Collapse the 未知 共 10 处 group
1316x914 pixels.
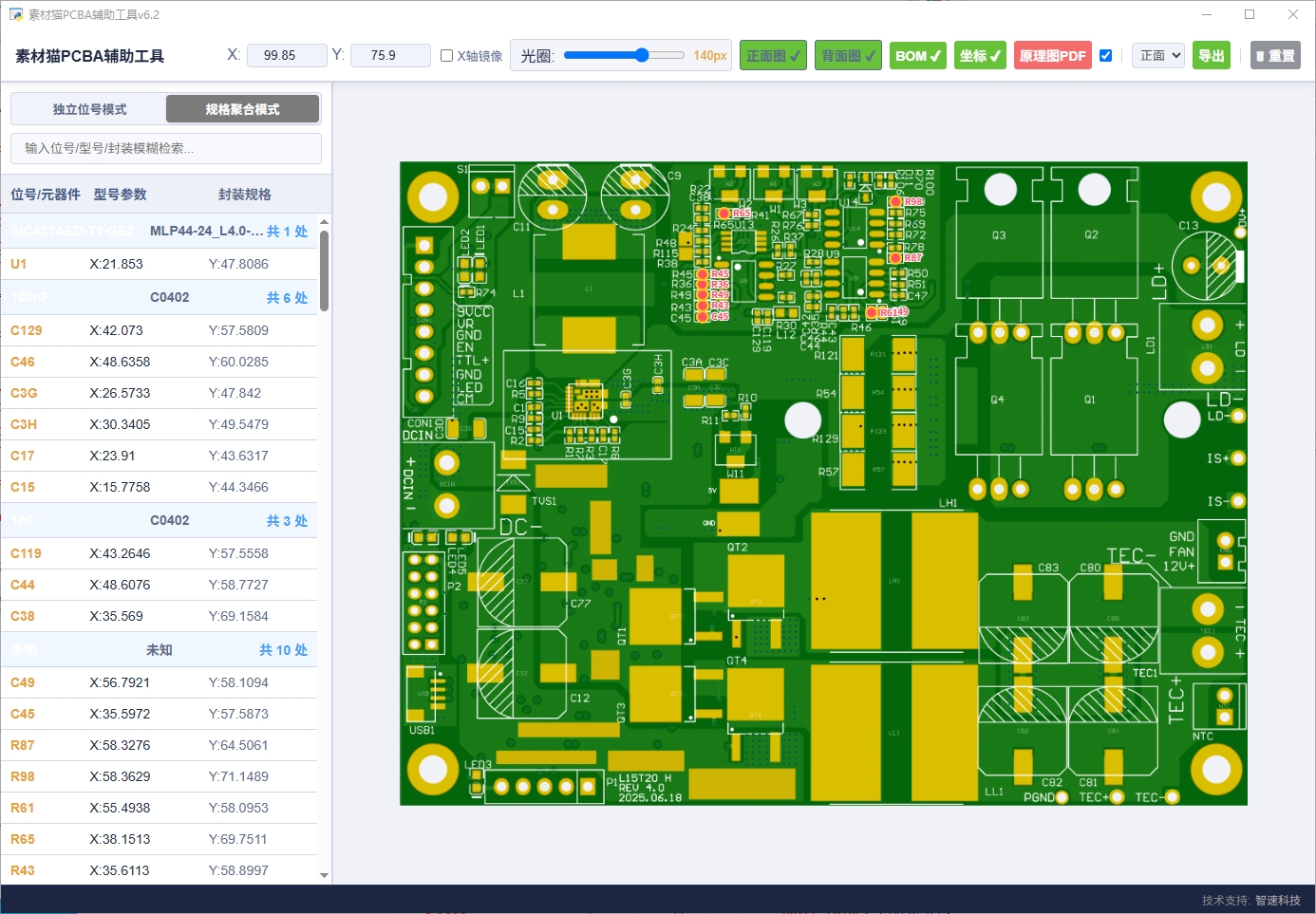[x=160, y=650]
